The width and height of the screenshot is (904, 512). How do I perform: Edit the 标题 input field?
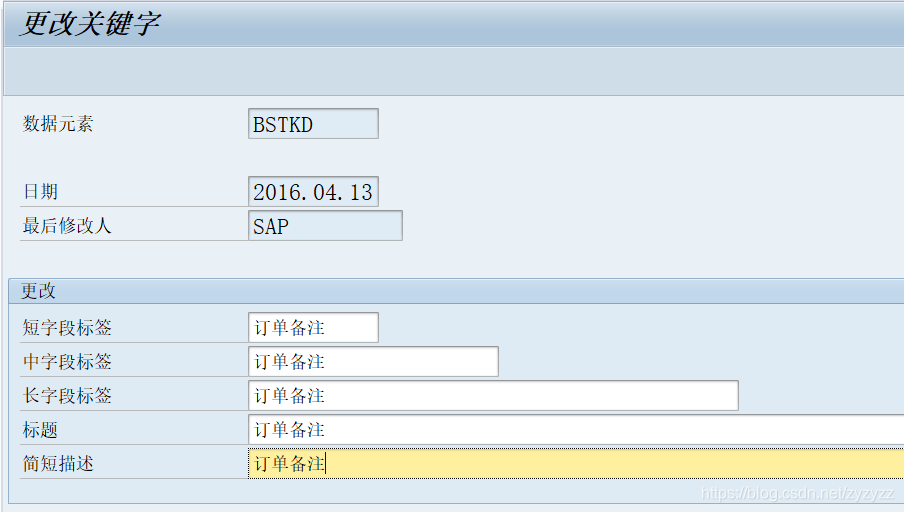(576, 430)
